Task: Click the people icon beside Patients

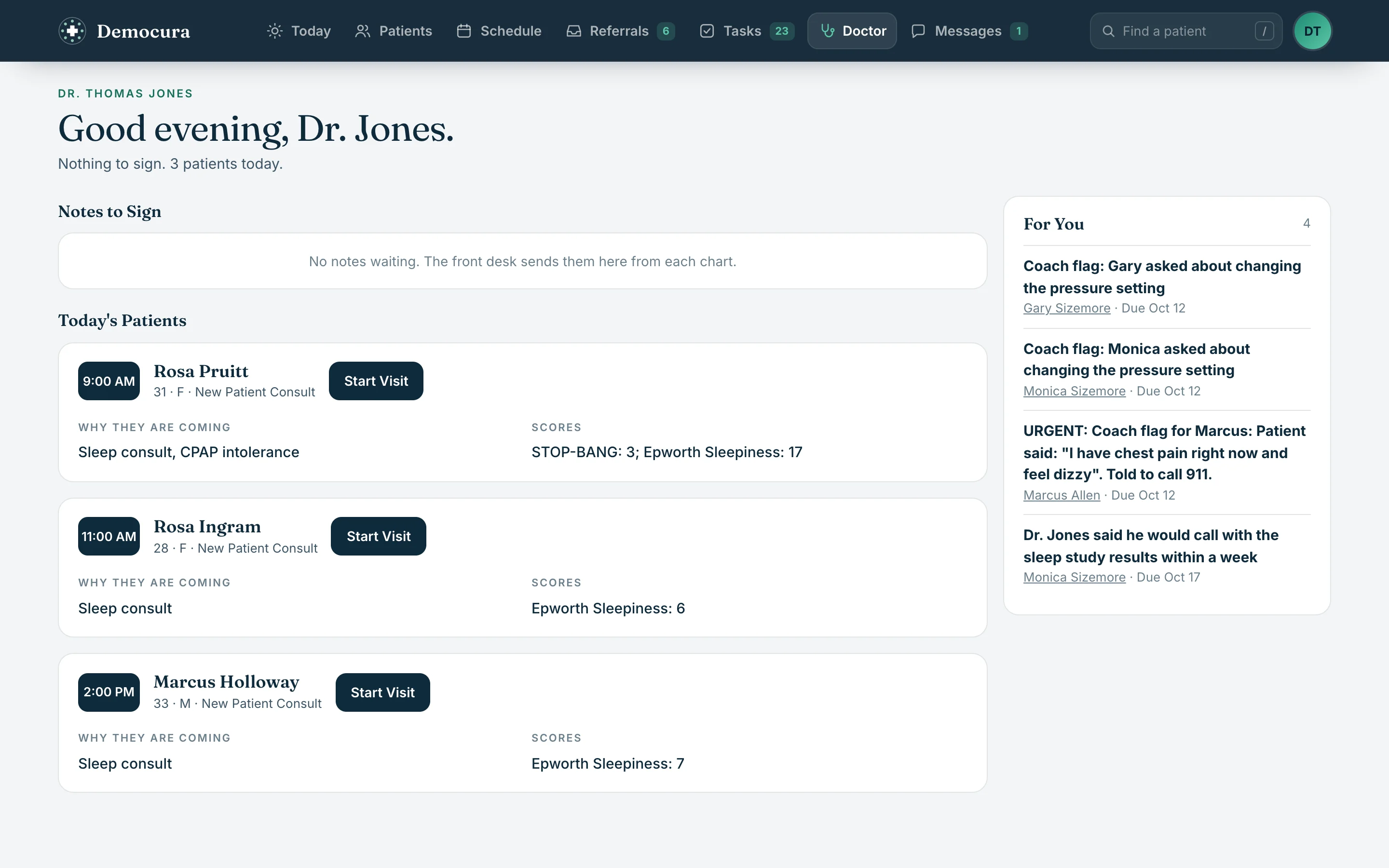Action: pos(363,31)
